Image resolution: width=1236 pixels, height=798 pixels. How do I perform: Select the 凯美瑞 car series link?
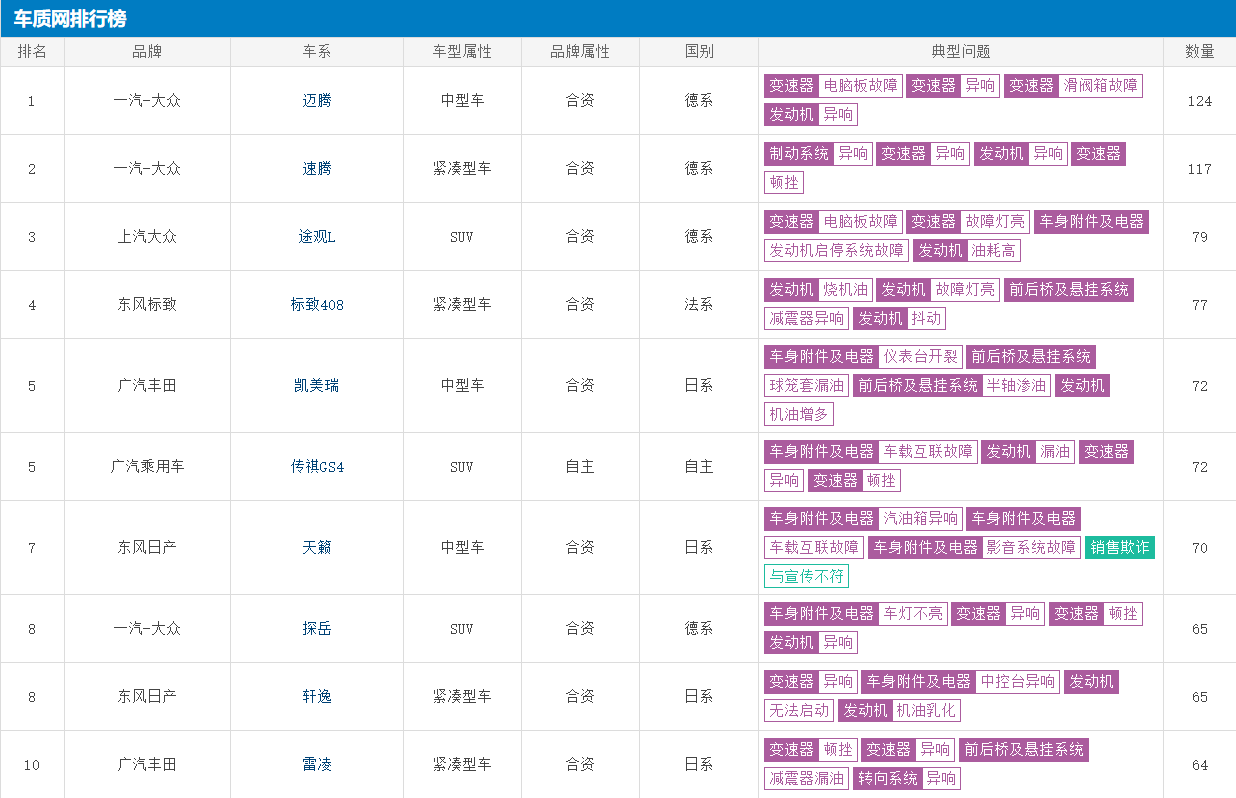pyautogui.click(x=317, y=386)
